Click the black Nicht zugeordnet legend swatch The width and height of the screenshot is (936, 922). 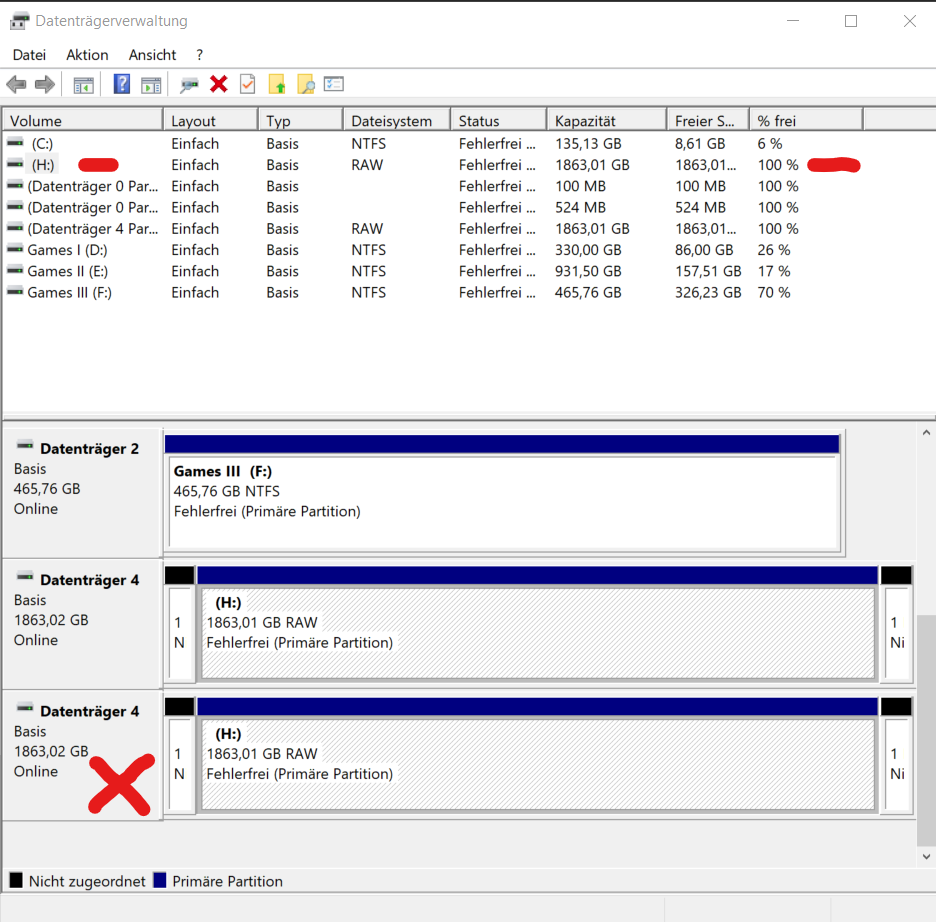click(x=16, y=880)
